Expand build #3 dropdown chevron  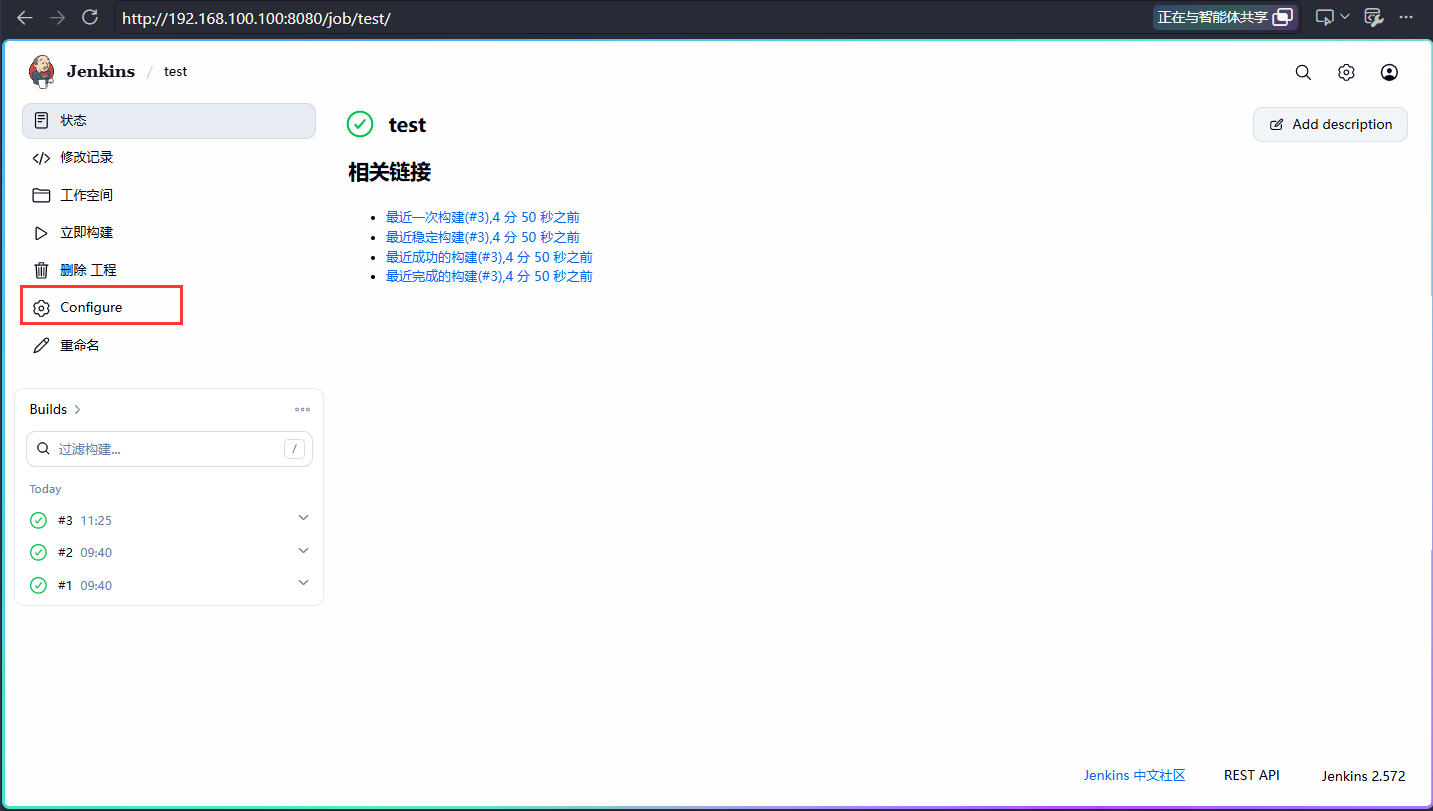click(304, 518)
